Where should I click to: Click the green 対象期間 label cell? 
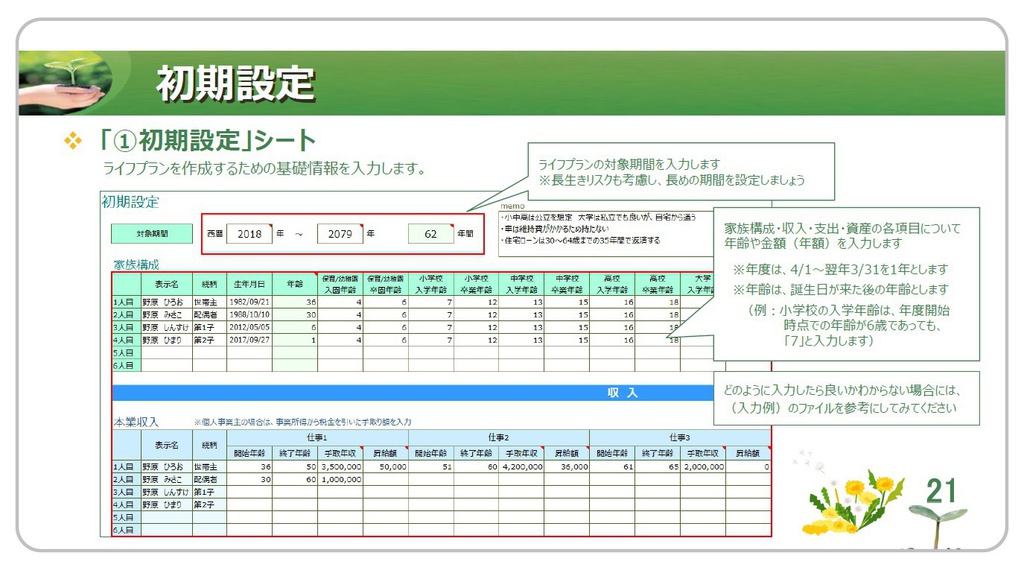click(152, 233)
